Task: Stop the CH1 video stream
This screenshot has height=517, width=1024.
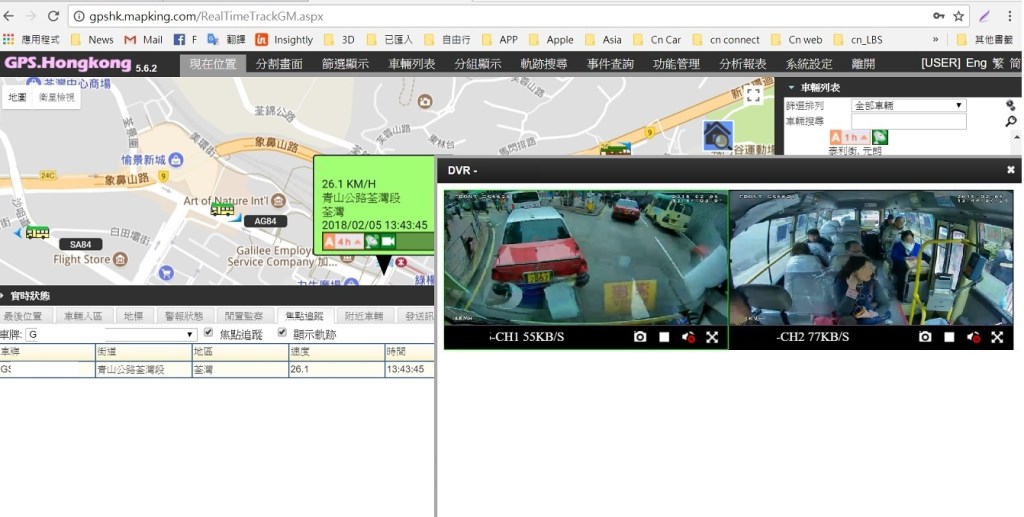Action: point(664,337)
